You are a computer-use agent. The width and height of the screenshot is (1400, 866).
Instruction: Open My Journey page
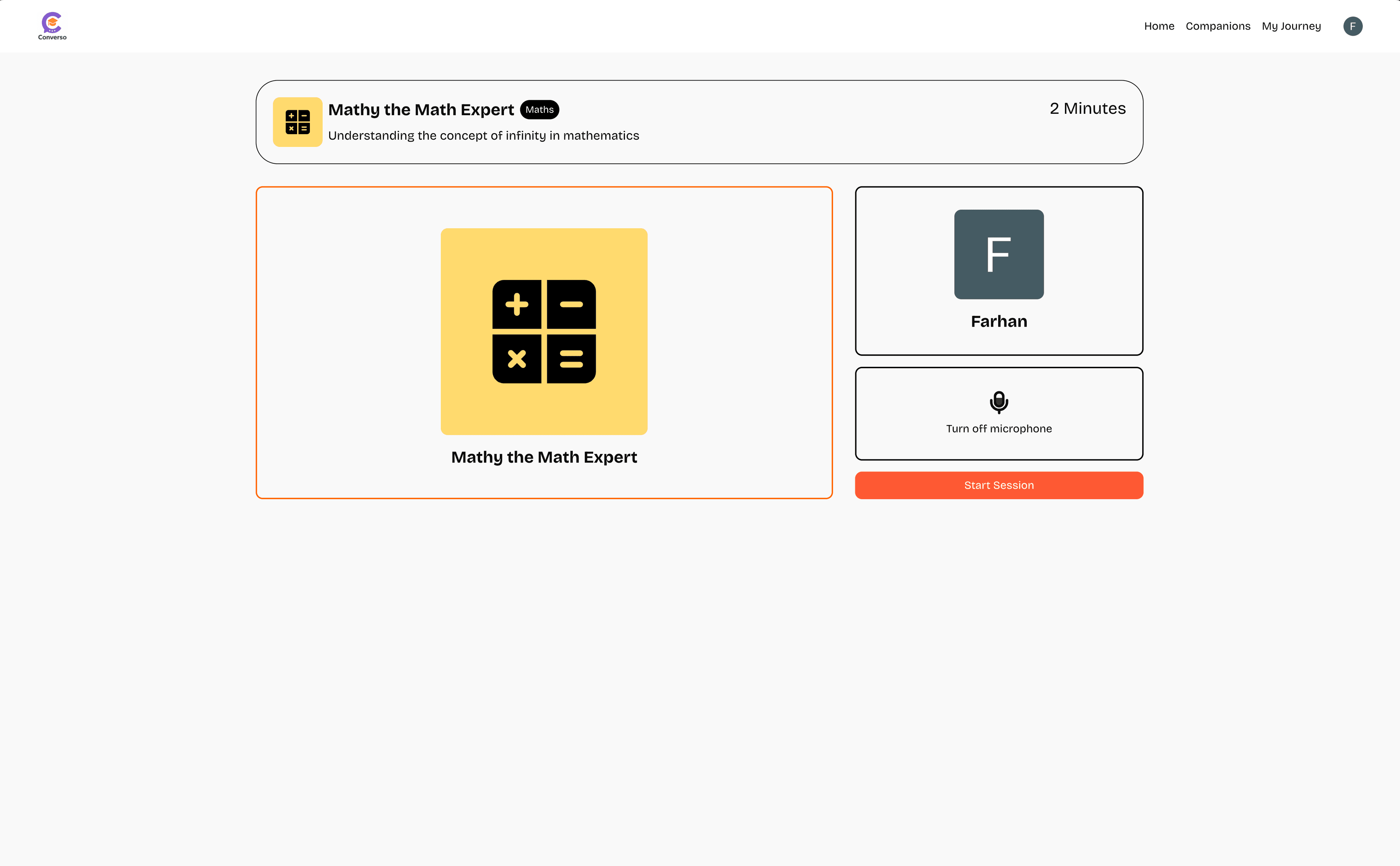point(1291,26)
